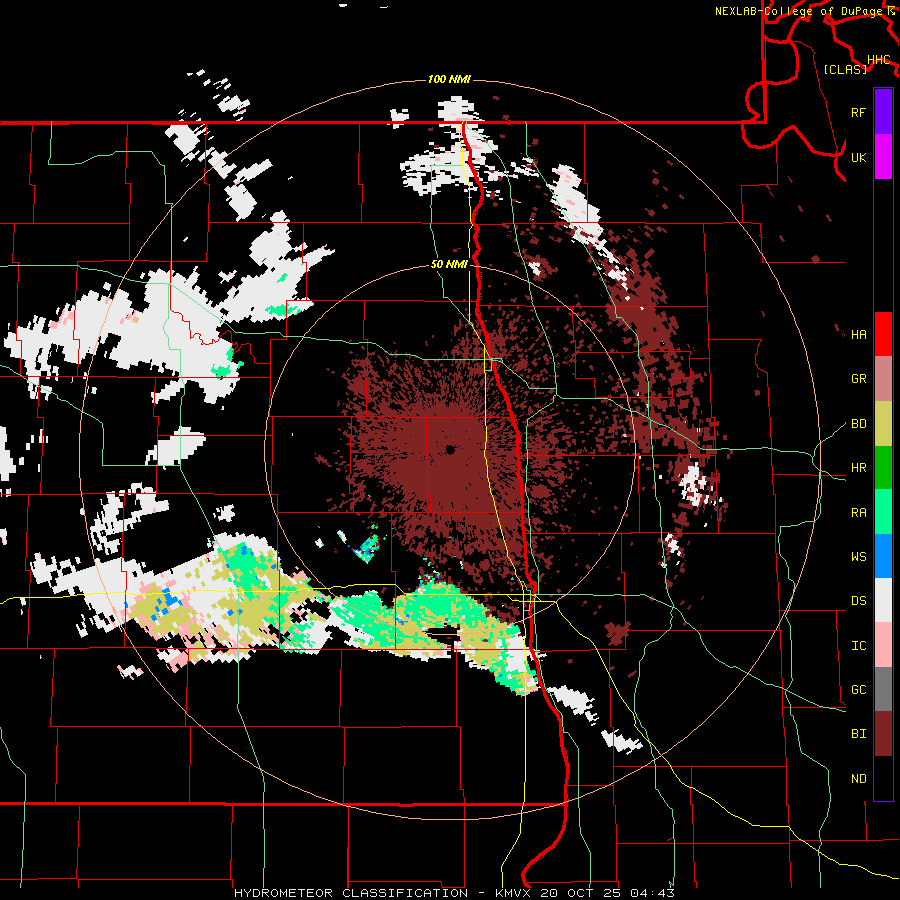Click the RF legend label
This screenshot has width=900, height=900.
click(859, 112)
